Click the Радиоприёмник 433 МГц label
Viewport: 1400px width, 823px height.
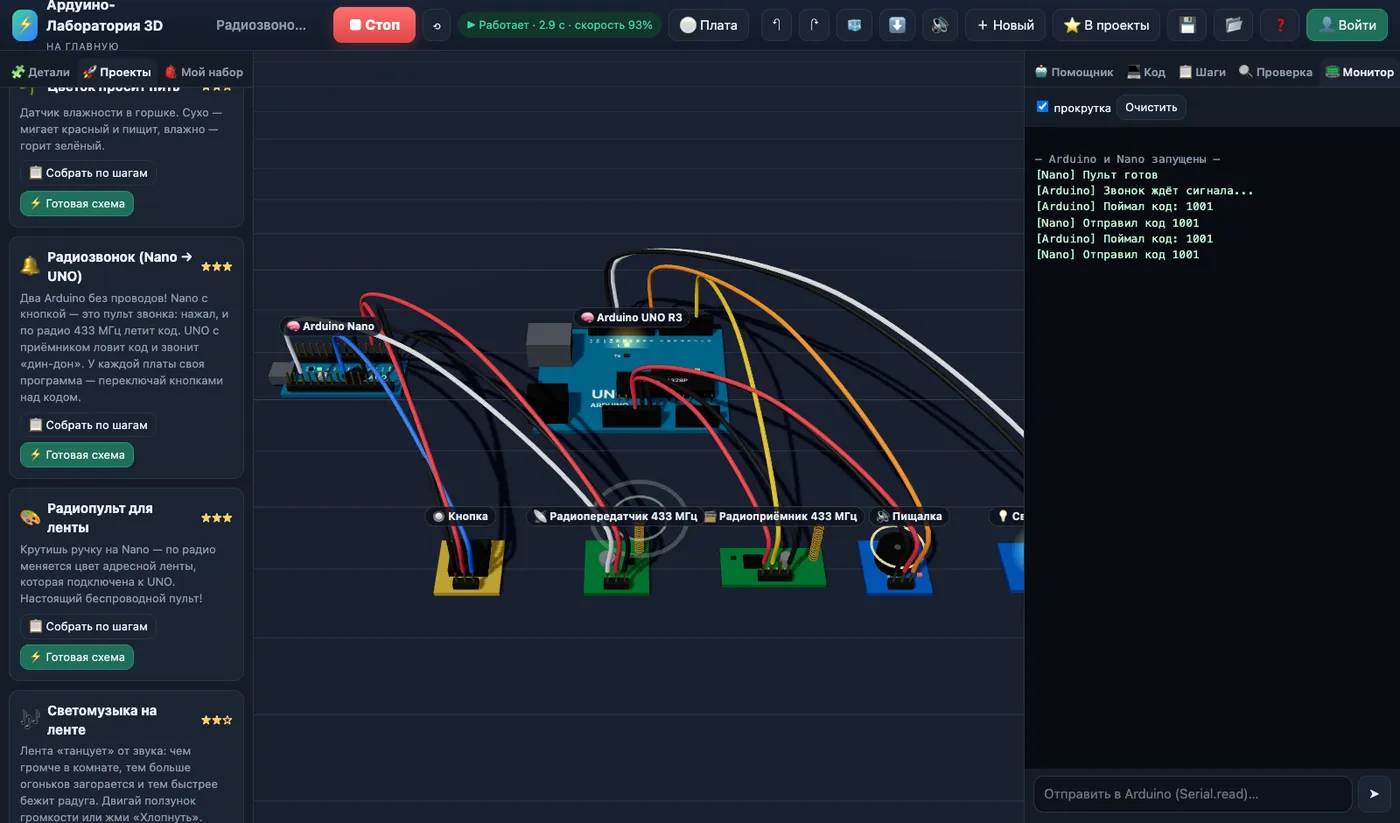click(x=780, y=516)
